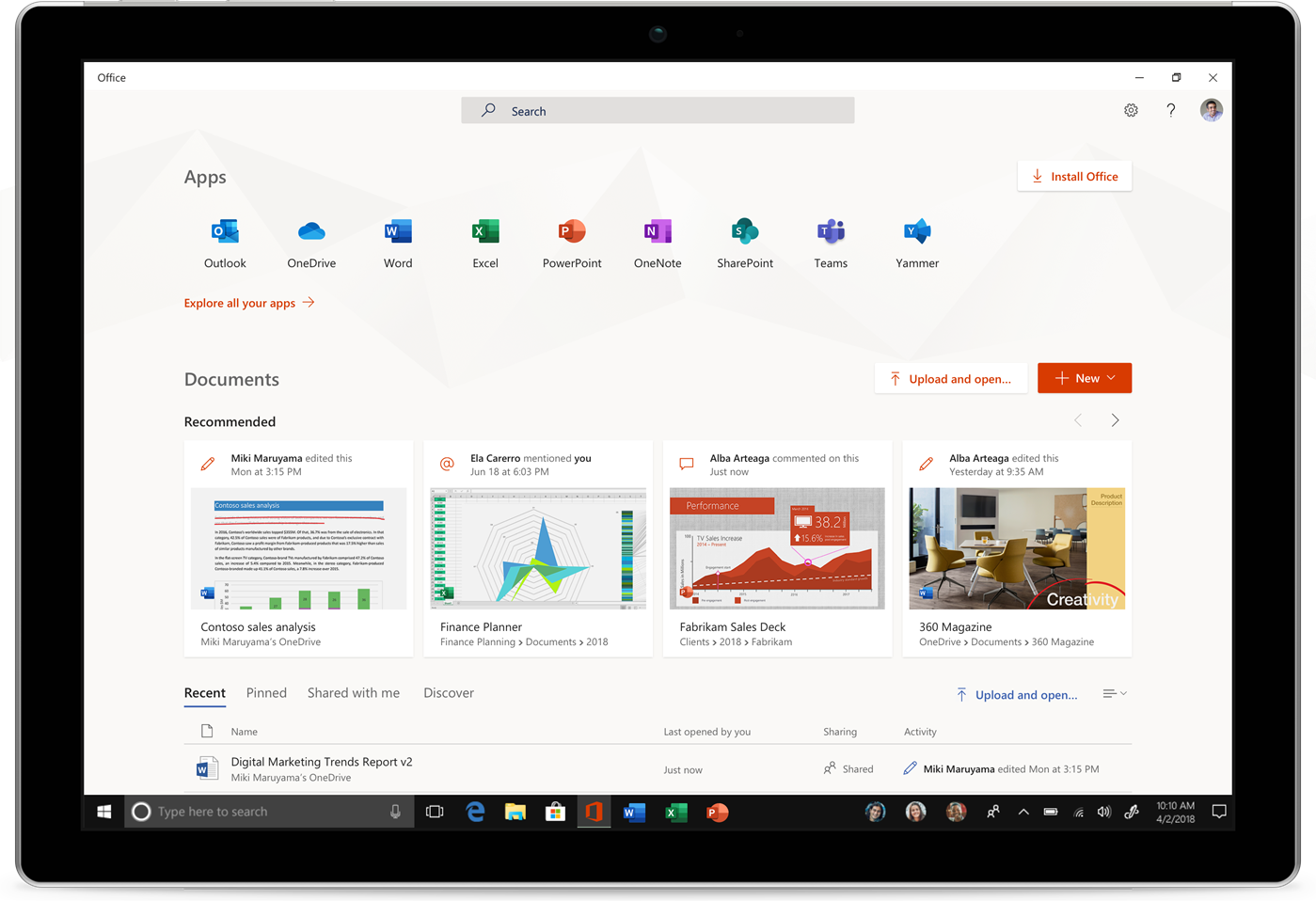Image resolution: width=1316 pixels, height=901 pixels.
Task: Select the Shared with me tab
Action: tap(354, 693)
